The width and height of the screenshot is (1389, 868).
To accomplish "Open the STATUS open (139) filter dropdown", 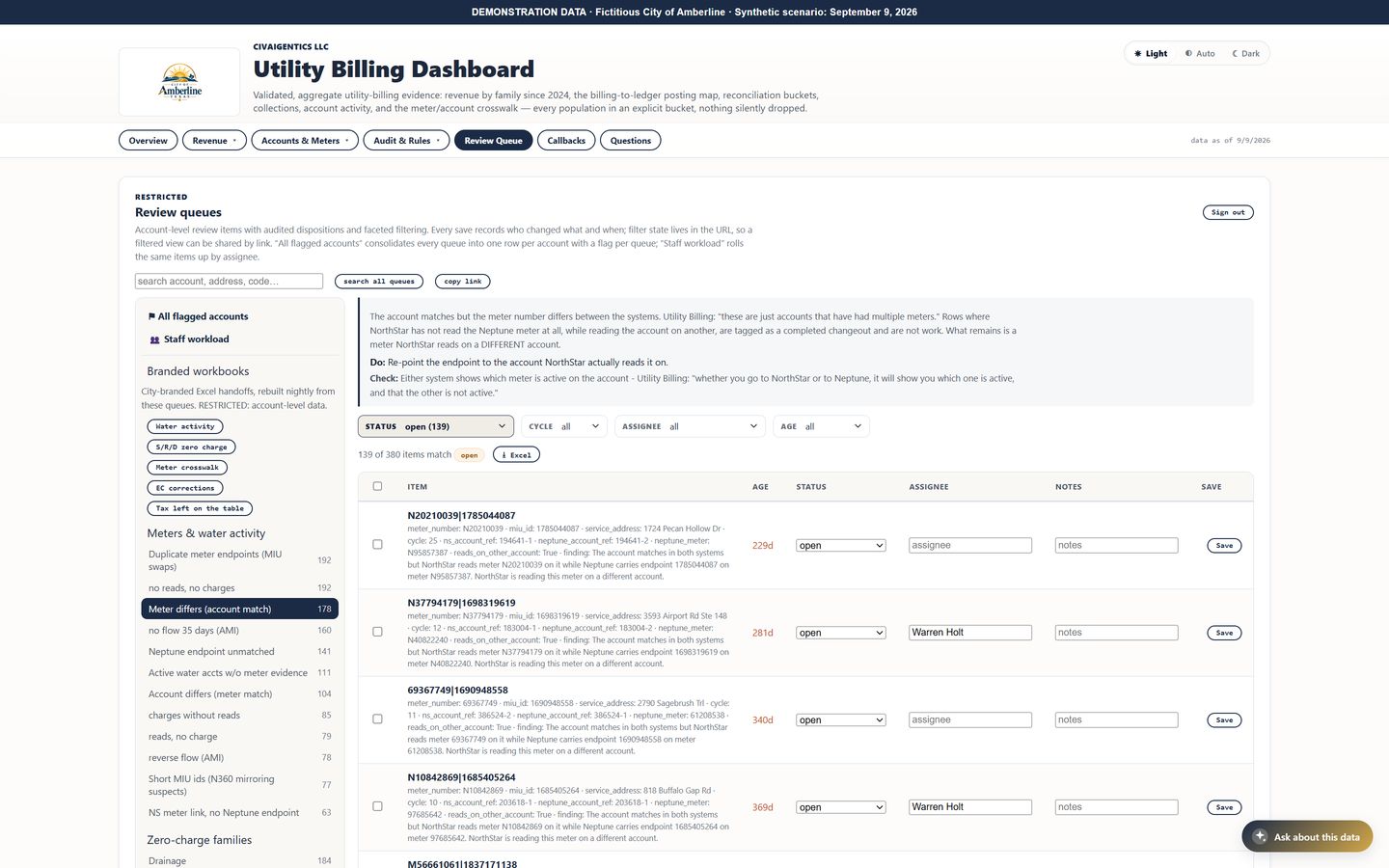I will pos(435,426).
